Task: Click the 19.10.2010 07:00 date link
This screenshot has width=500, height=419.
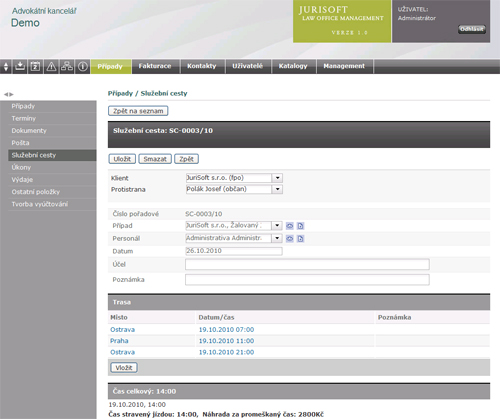Action: (226, 330)
